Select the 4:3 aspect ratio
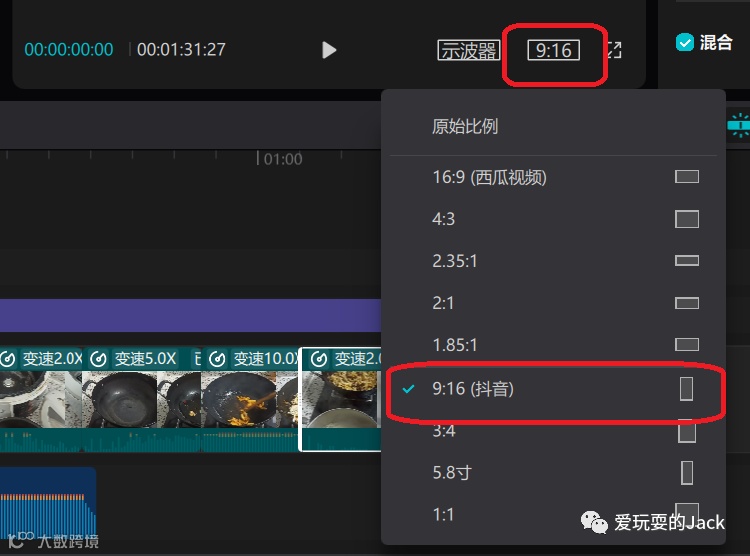This screenshot has height=556, width=750. [x=553, y=219]
